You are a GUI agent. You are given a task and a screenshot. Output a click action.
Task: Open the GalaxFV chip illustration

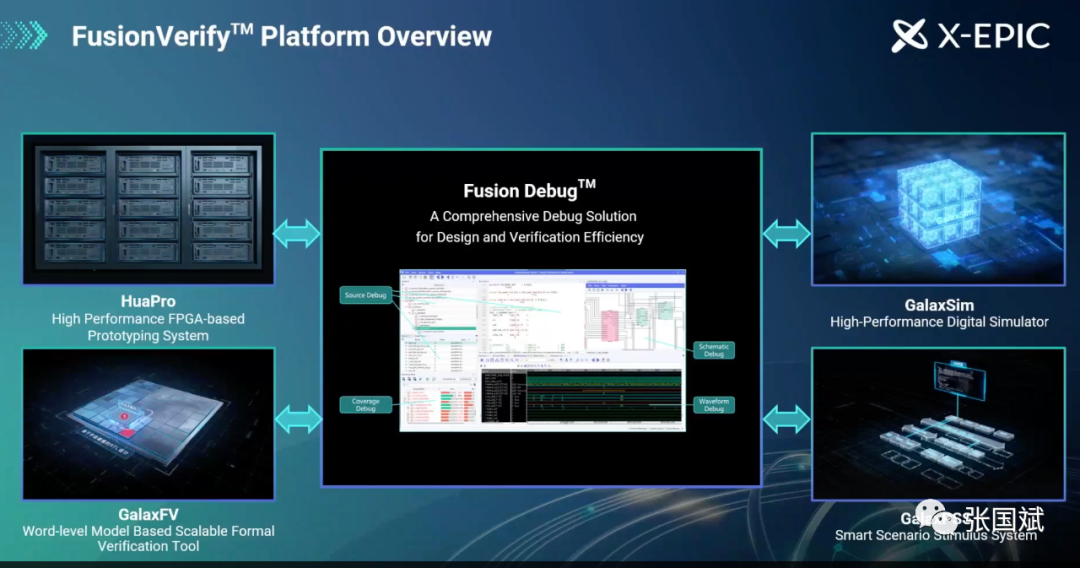pos(149,423)
